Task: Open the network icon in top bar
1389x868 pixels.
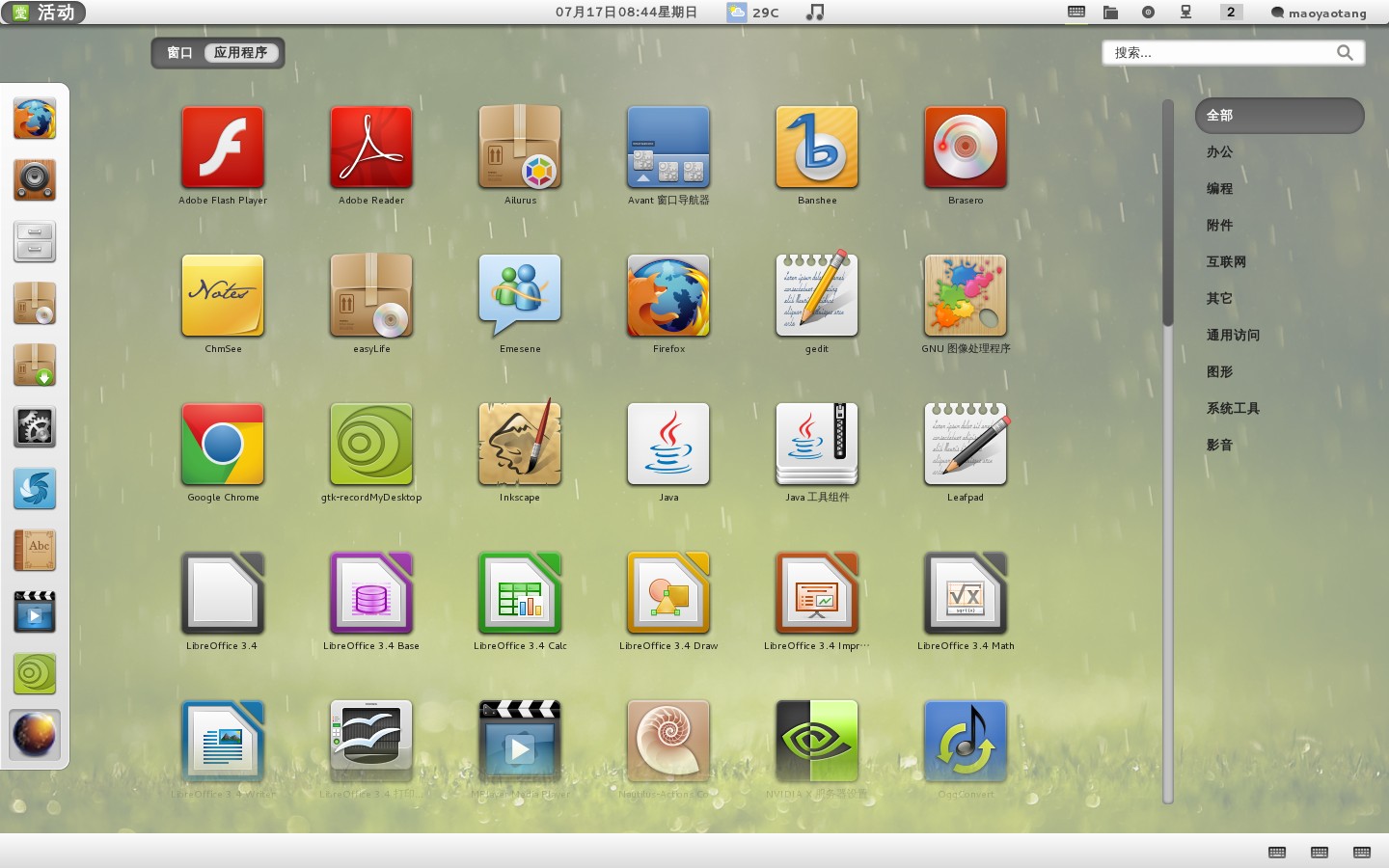Action: coord(1185,13)
